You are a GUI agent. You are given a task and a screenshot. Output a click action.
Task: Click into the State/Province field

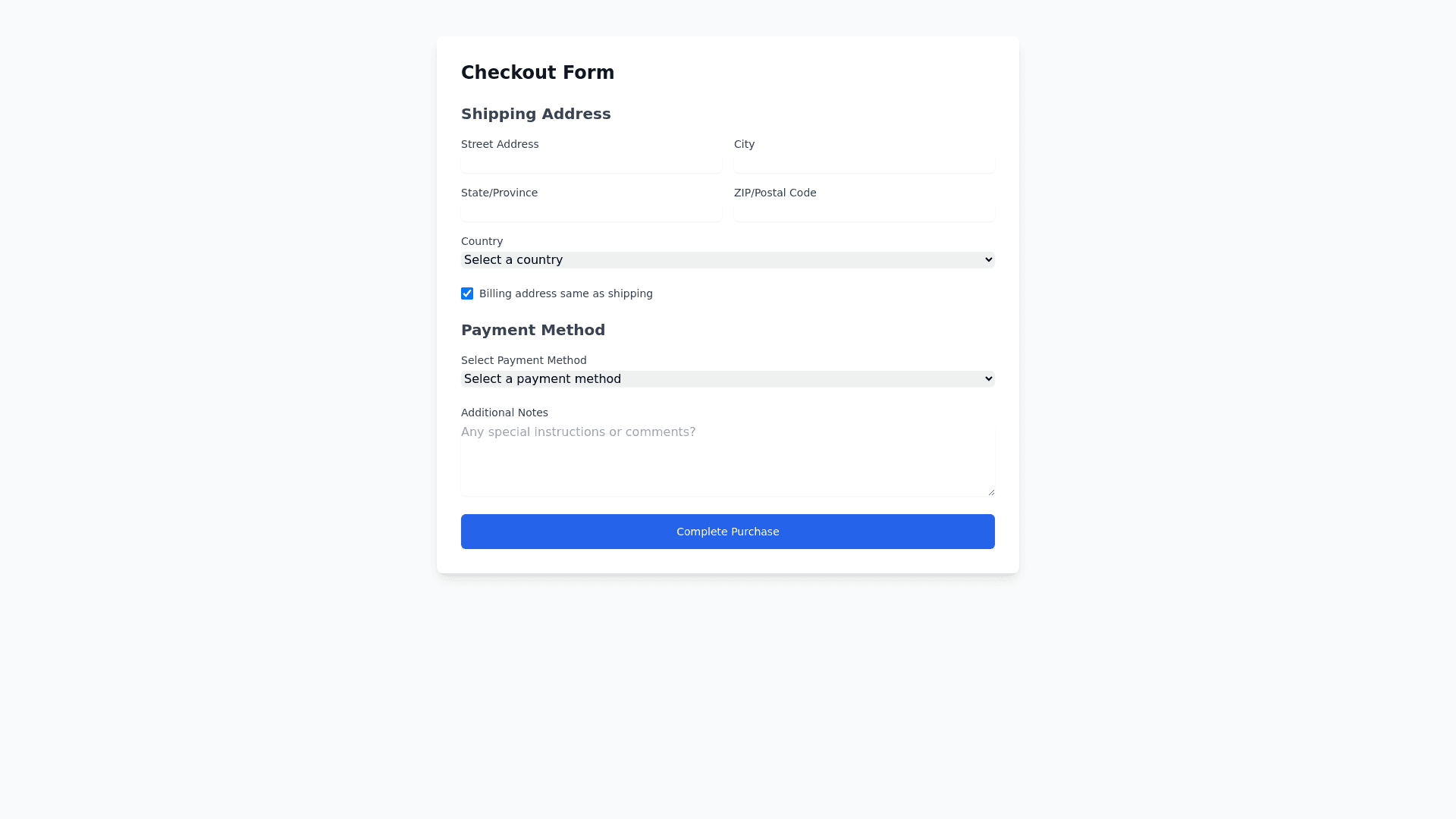591,212
